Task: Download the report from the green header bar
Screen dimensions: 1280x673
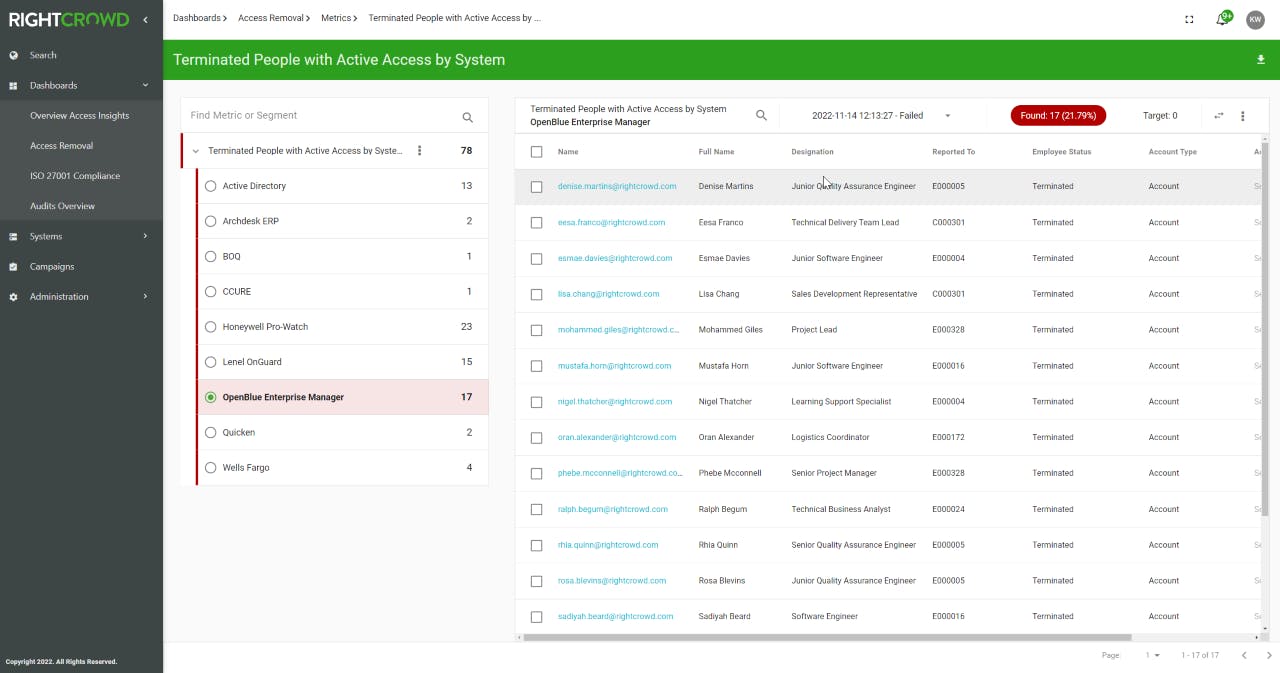Action: click(x=1261, y=60)
